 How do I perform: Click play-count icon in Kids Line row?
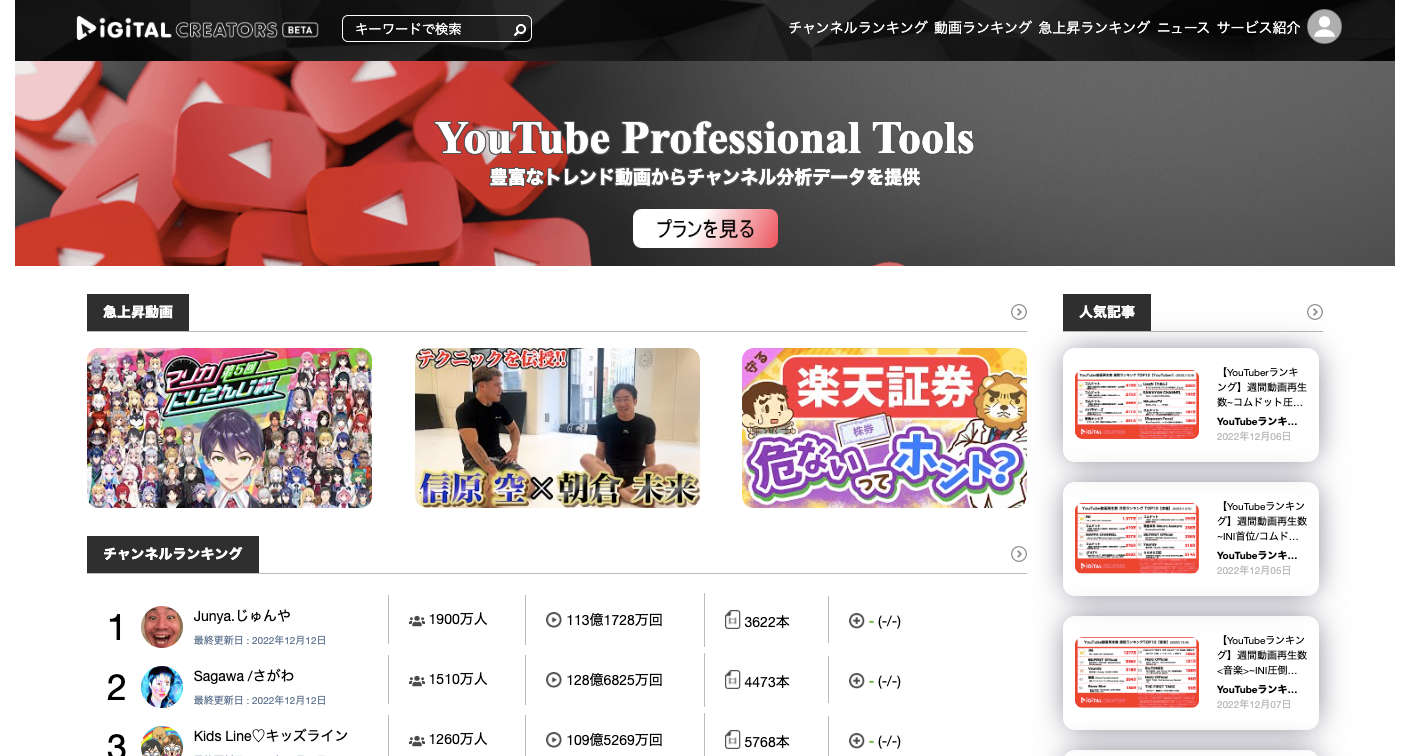coord(553,740)
